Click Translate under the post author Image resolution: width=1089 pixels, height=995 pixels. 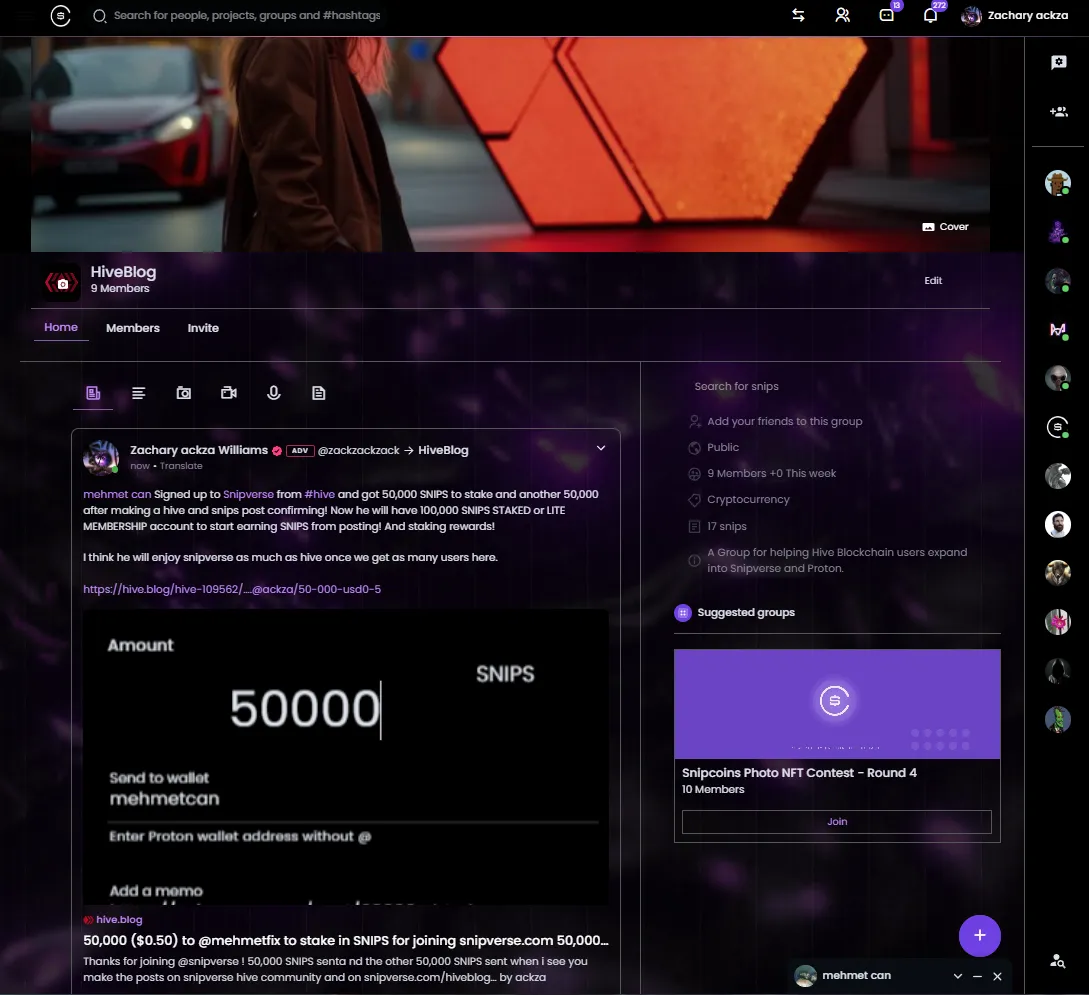click(181, 466)
